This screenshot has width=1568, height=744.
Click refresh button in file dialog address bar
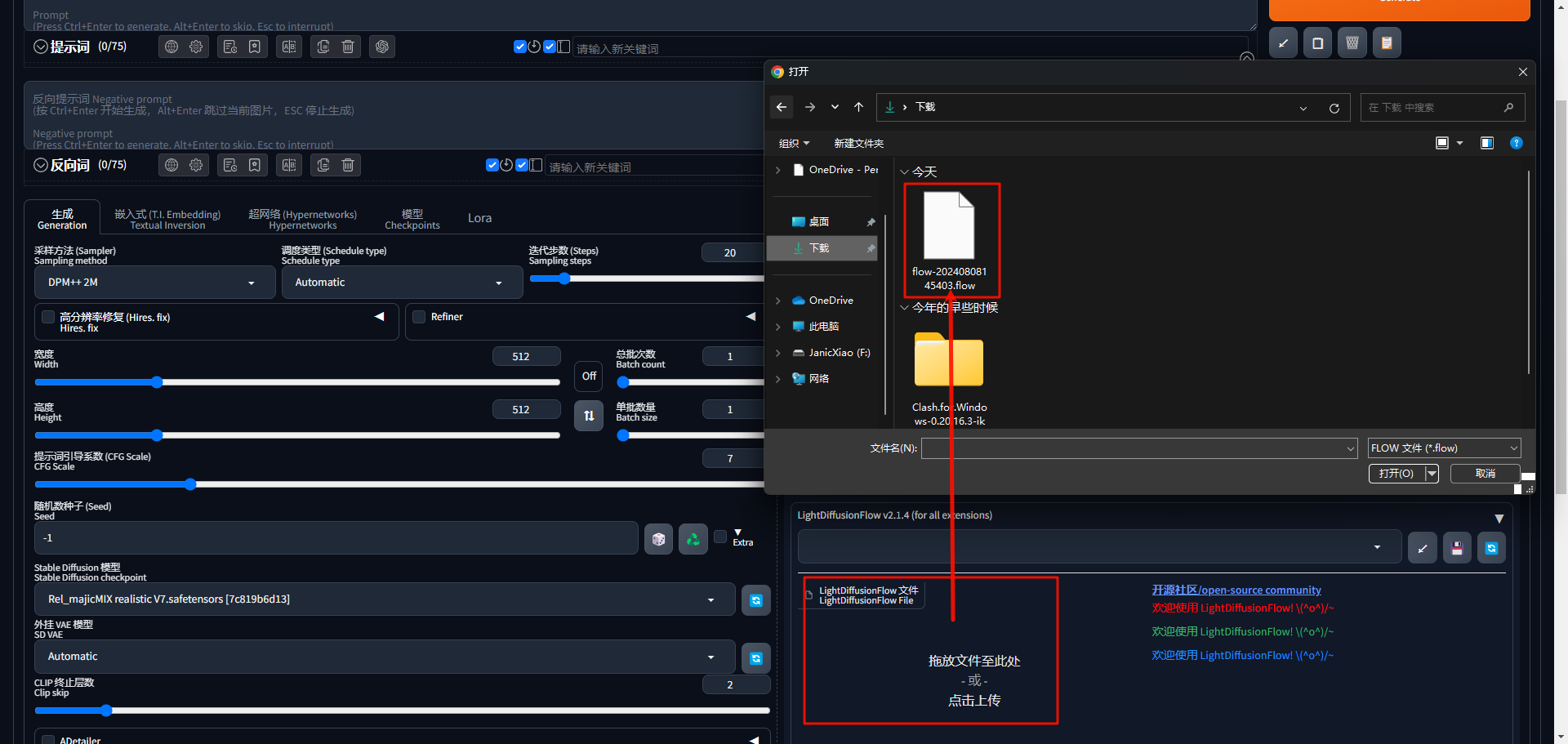coord(1334,108)
